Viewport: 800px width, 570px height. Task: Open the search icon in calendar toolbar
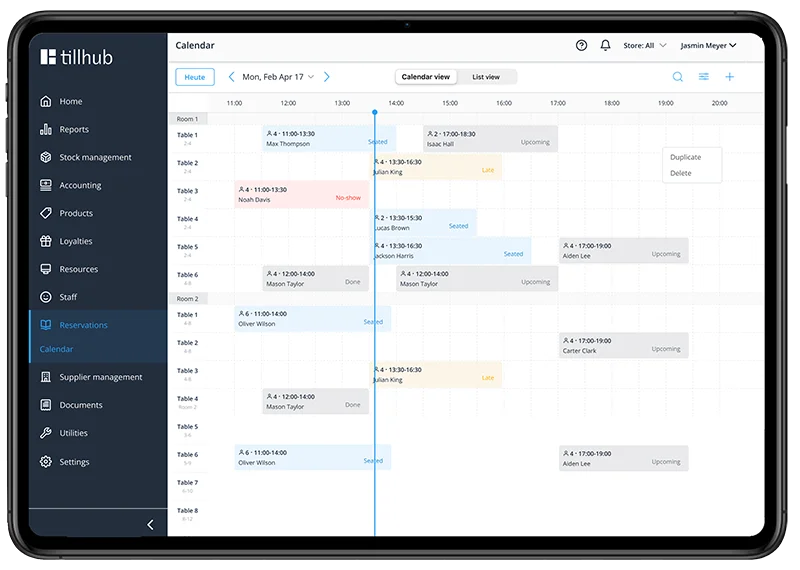click(677, 77)
